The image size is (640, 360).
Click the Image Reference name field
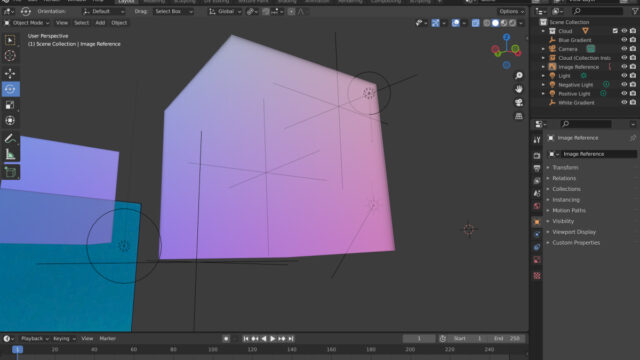[599, 154]
